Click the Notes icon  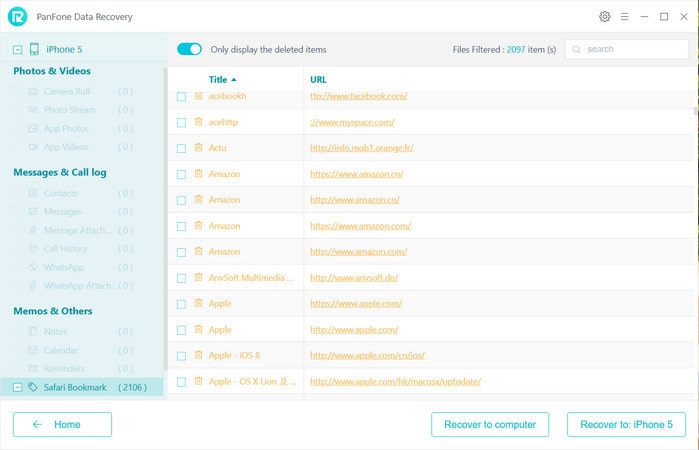pyautogui.click(x=33, y=331)
